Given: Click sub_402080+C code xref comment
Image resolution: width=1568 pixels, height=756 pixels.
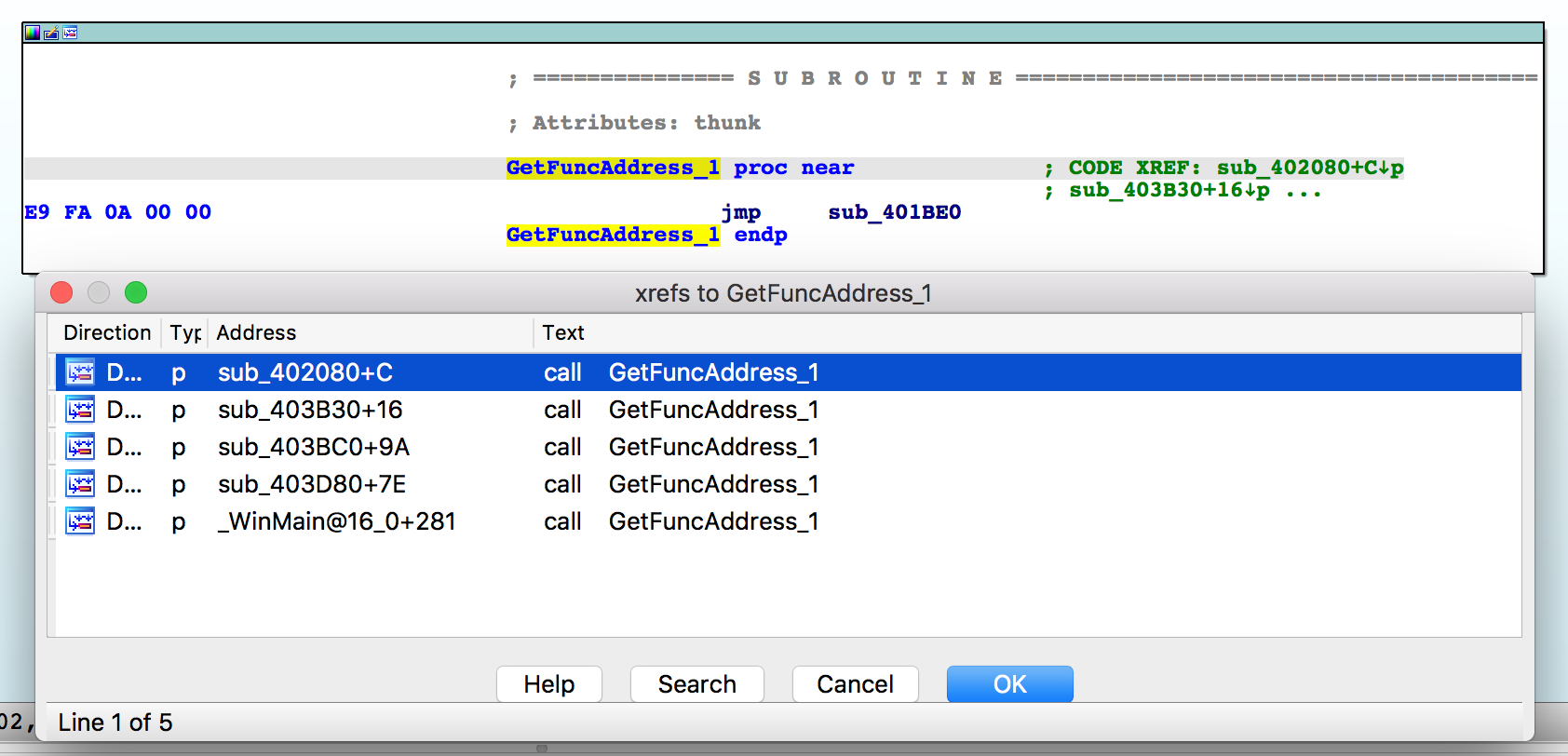Looking at the screenshot, I should click(1310, 168).
